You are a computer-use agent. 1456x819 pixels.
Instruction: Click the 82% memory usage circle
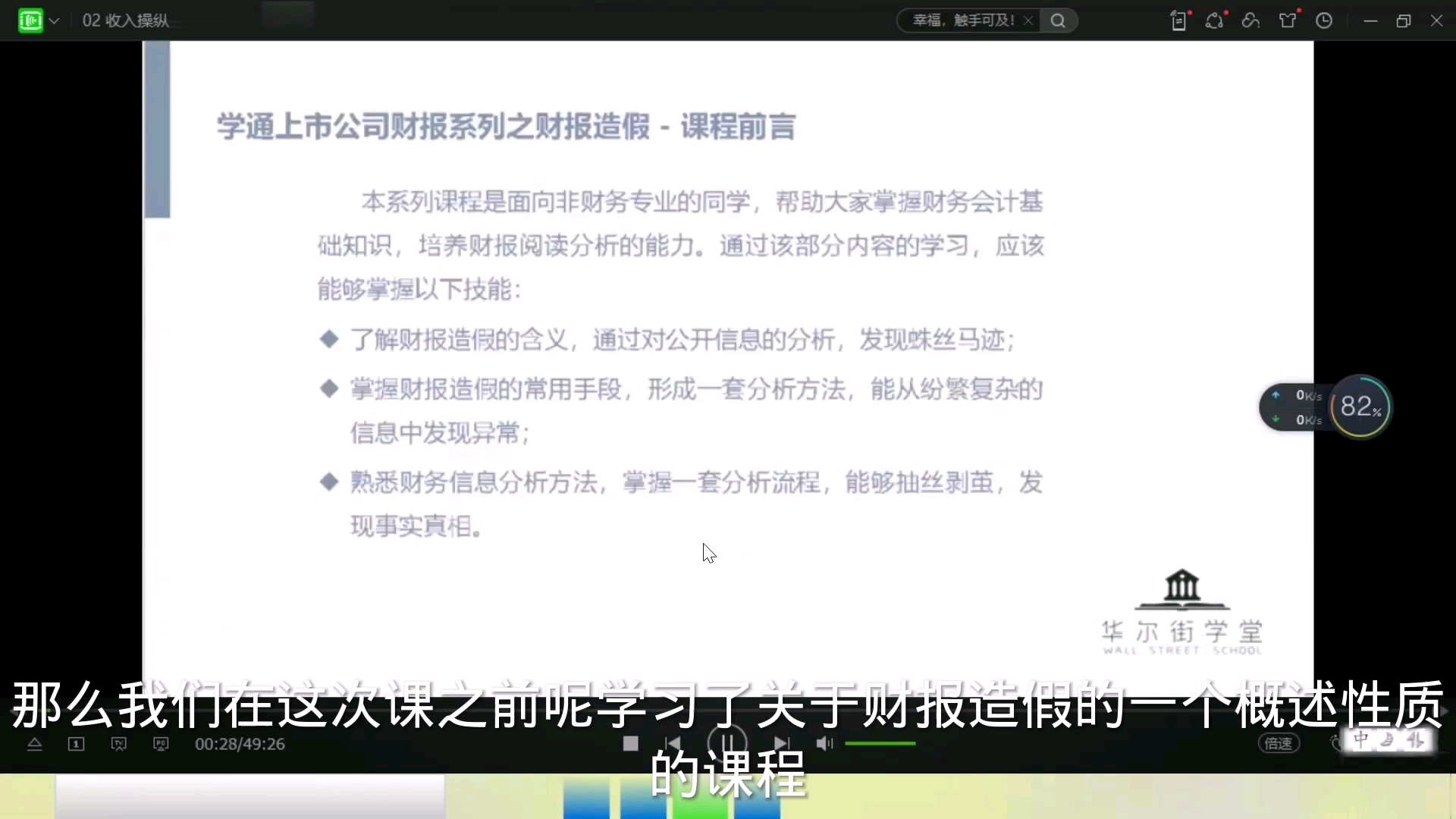(x=1361, y=407)
